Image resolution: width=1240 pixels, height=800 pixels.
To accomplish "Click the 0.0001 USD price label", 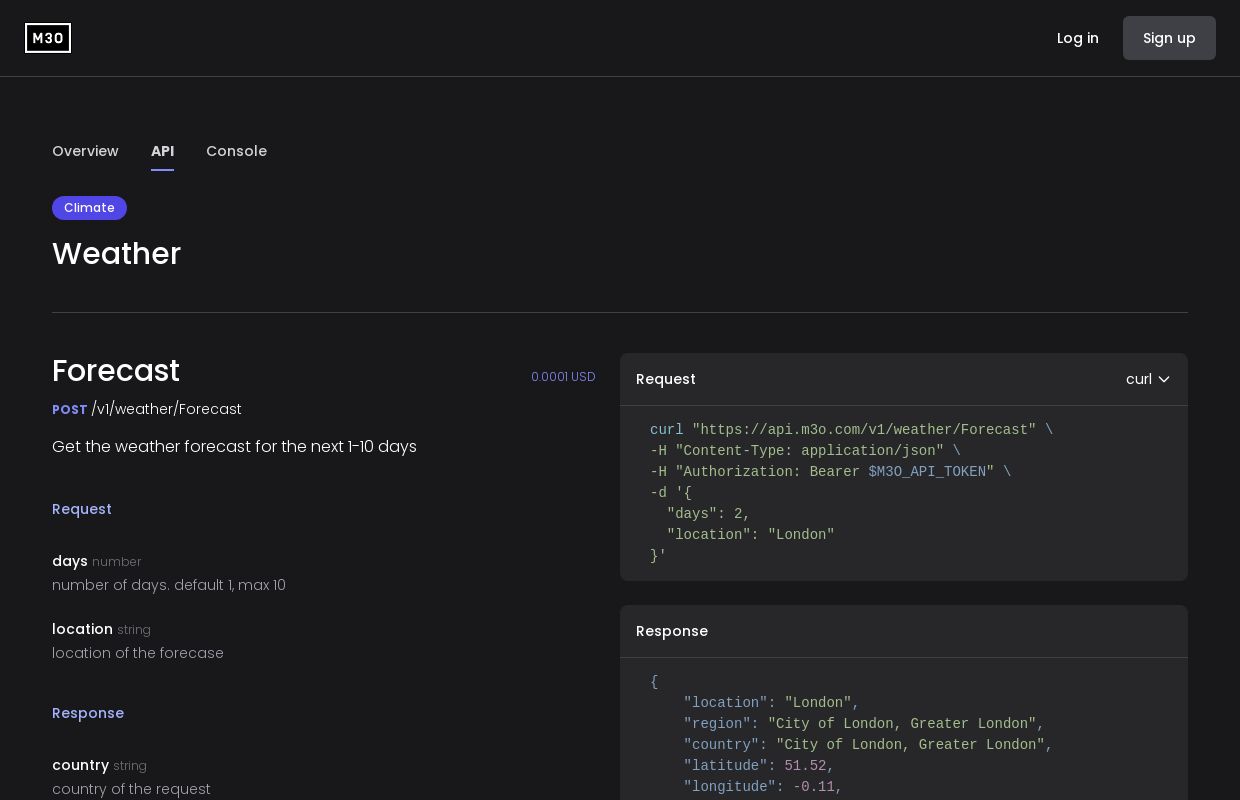I will coord(563,377).
